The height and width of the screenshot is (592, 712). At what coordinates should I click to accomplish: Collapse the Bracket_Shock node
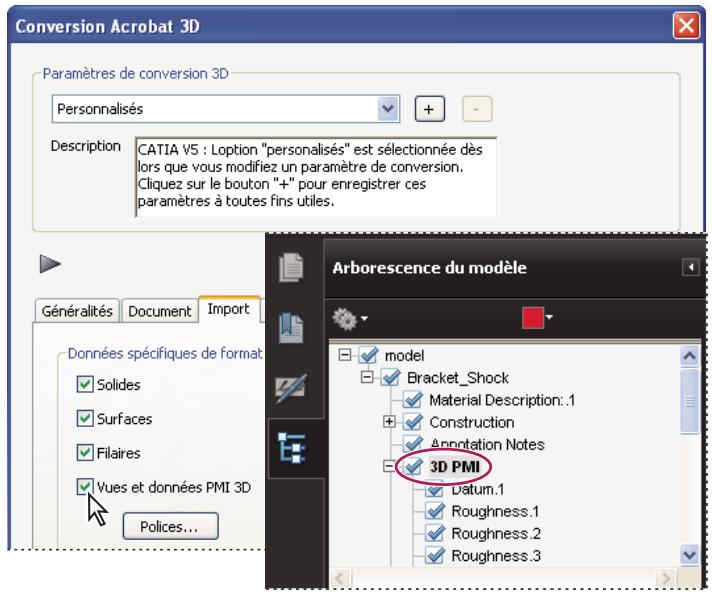point(367,377)
